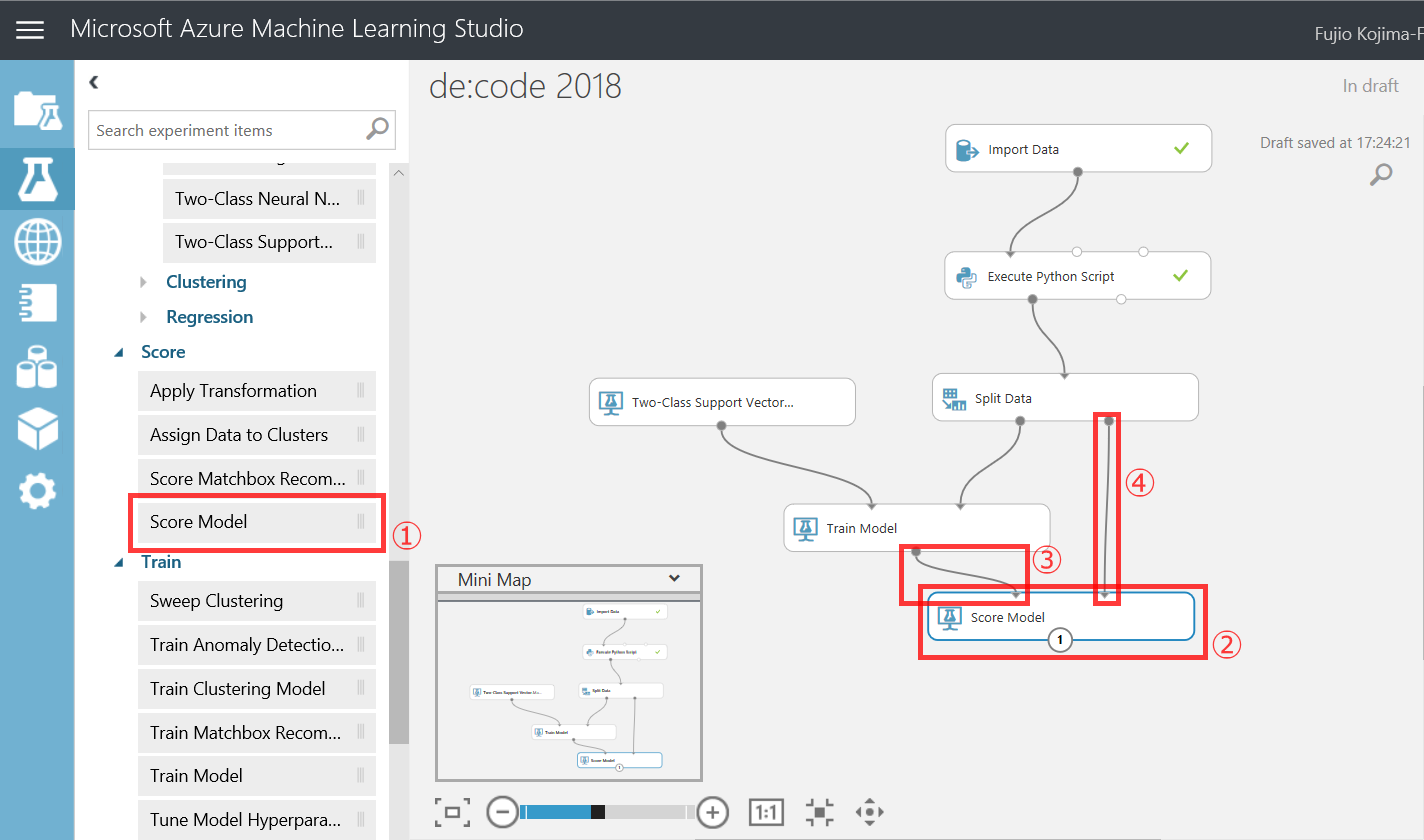Click the zoom out minus button
This screenshot has width=1424, height=840.
503,812
